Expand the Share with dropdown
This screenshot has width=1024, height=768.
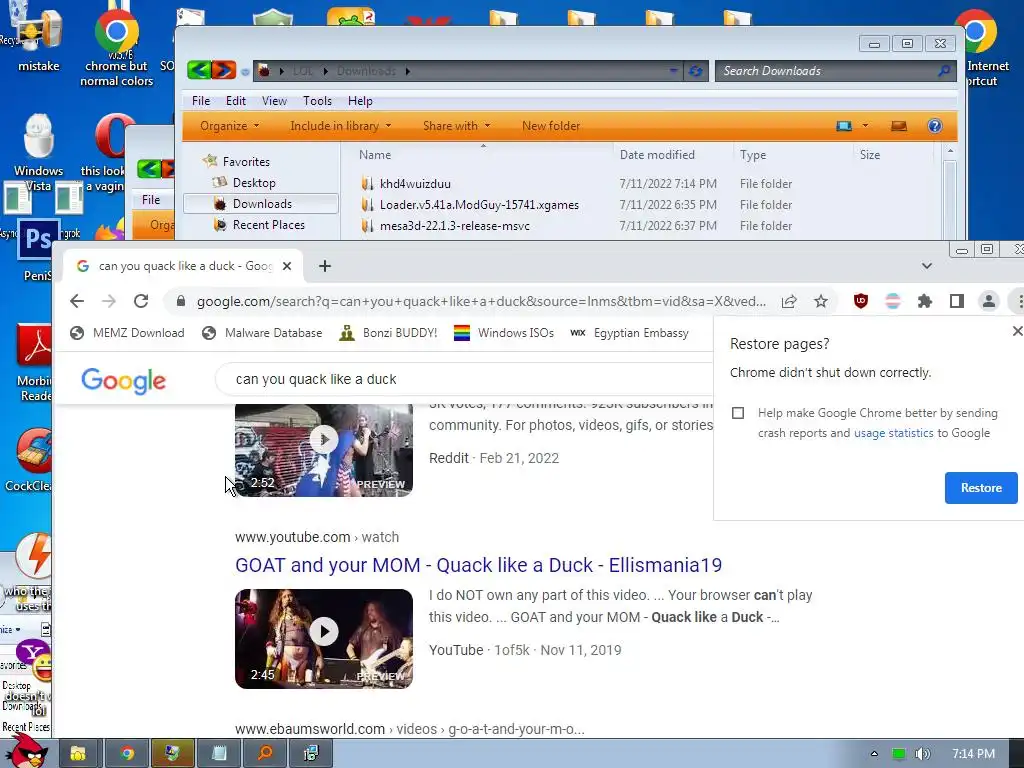click(x=456, y=126)
